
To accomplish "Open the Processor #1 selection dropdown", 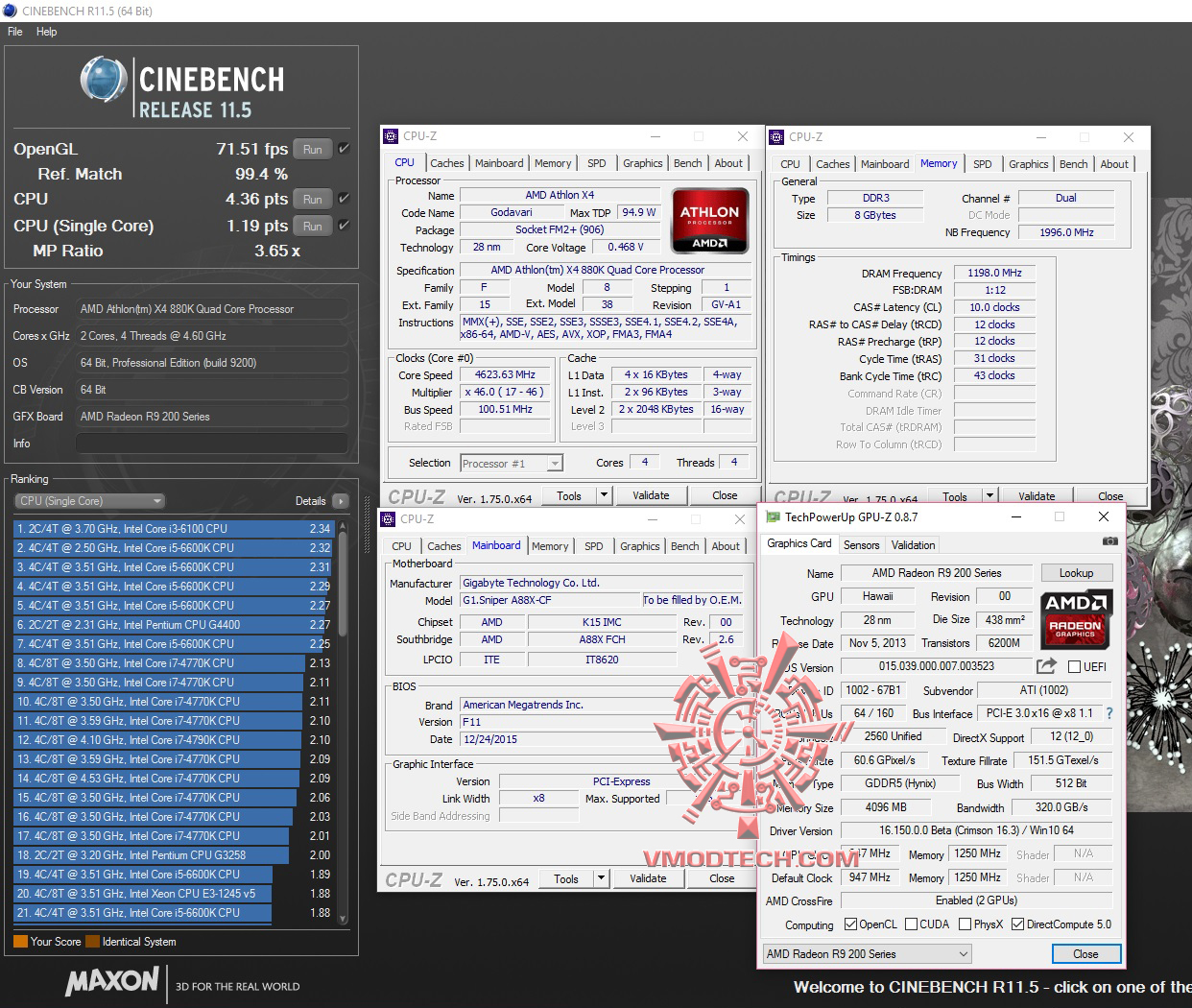I will [512, 464].
